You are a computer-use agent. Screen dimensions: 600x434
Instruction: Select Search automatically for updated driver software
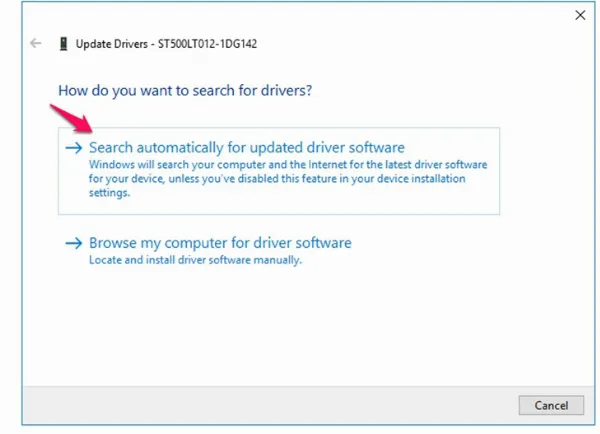click(x=246, y=148)
